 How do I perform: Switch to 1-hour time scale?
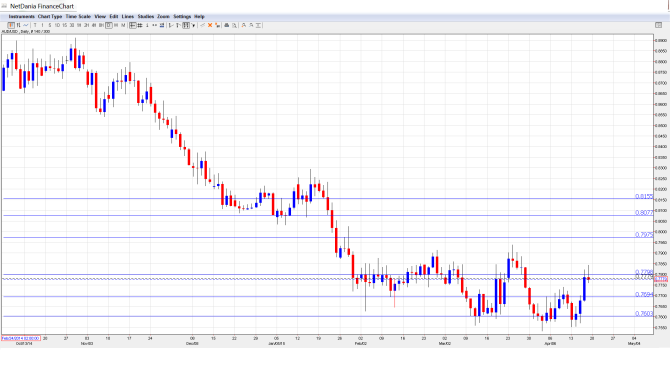pyautogui.click(x=79, y=25)
